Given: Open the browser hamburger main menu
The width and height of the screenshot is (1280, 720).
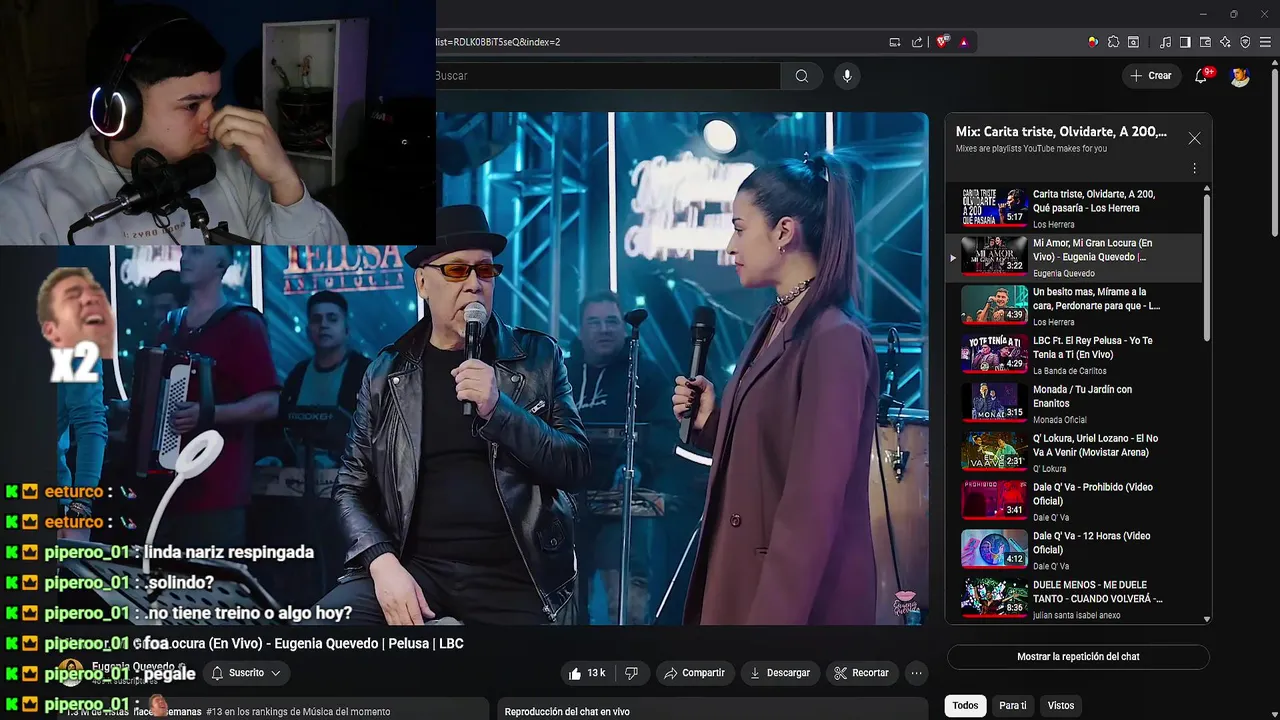Looking at the screenshot, I should (x=1265, y=42).
